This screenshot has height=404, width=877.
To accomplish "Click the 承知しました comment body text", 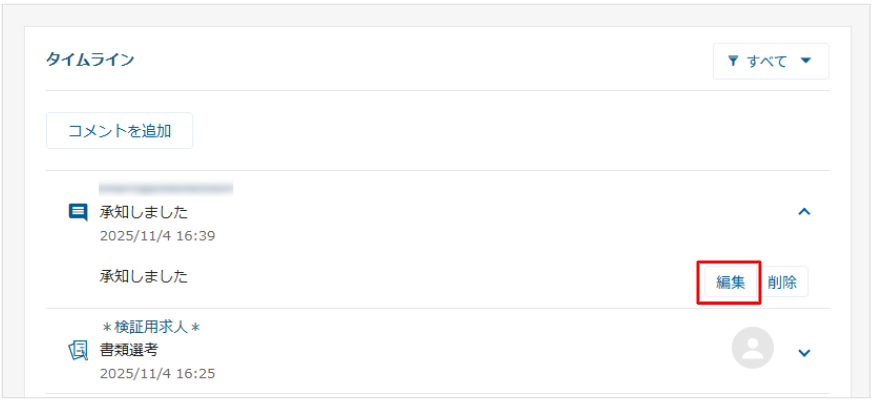I will click(143, 276).
